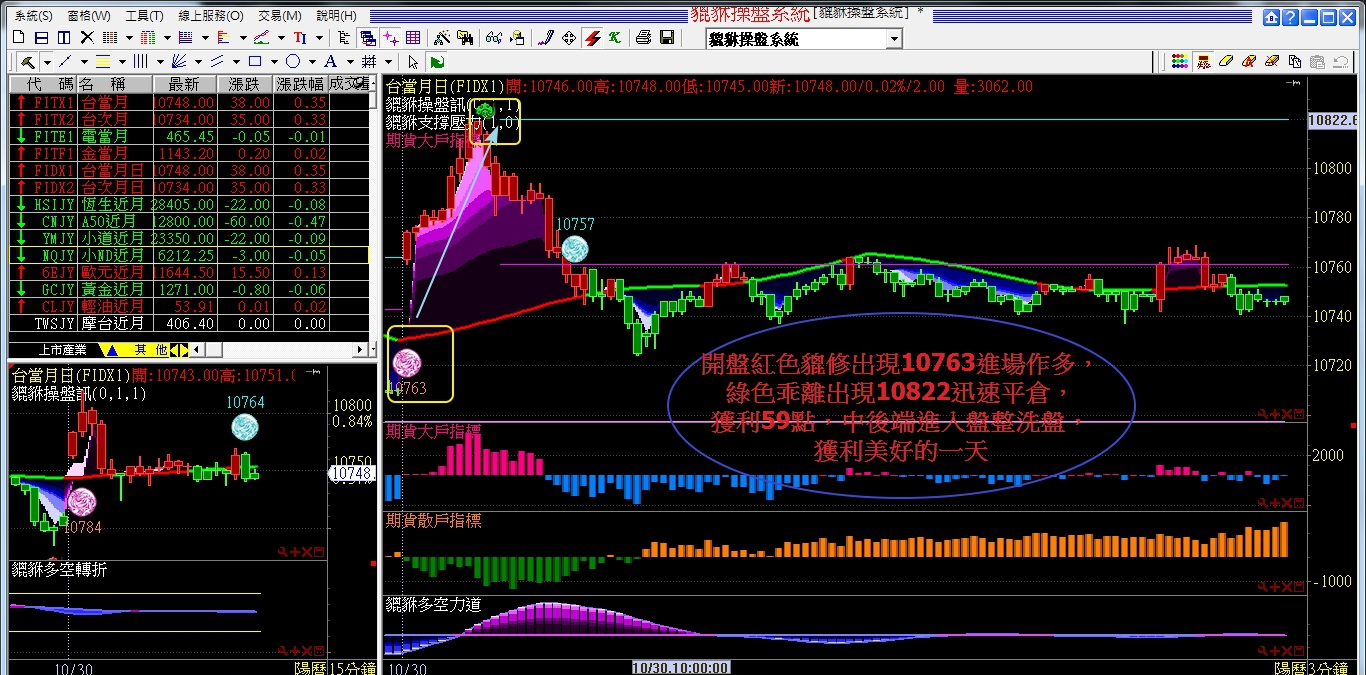Click the floppy disk save icon
This screenshot has width=1366, height=675.
[x=667, y=37]
